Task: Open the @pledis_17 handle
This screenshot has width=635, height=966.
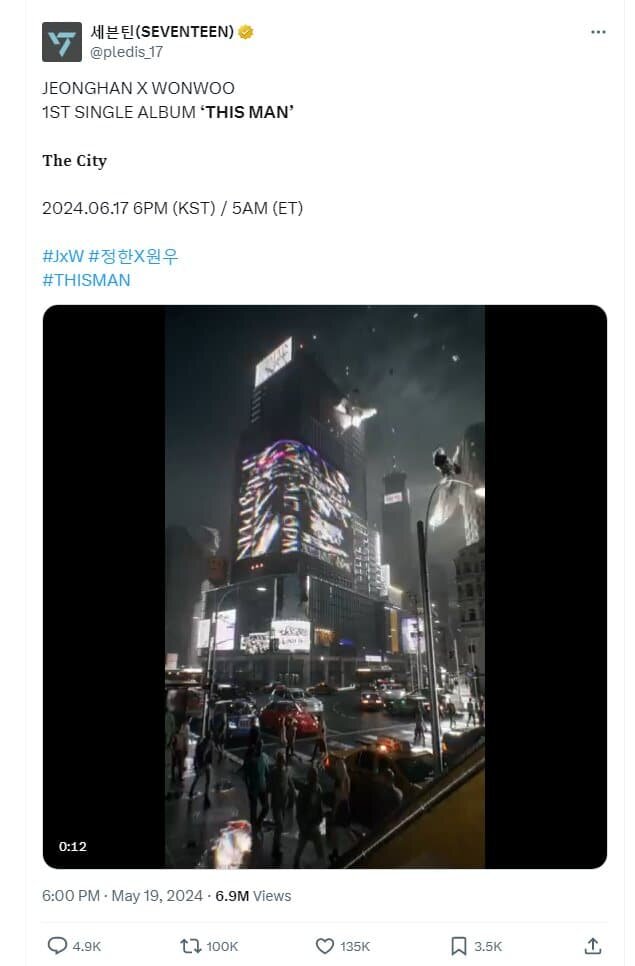Action: pyautogui.click(x=126, y=52)
